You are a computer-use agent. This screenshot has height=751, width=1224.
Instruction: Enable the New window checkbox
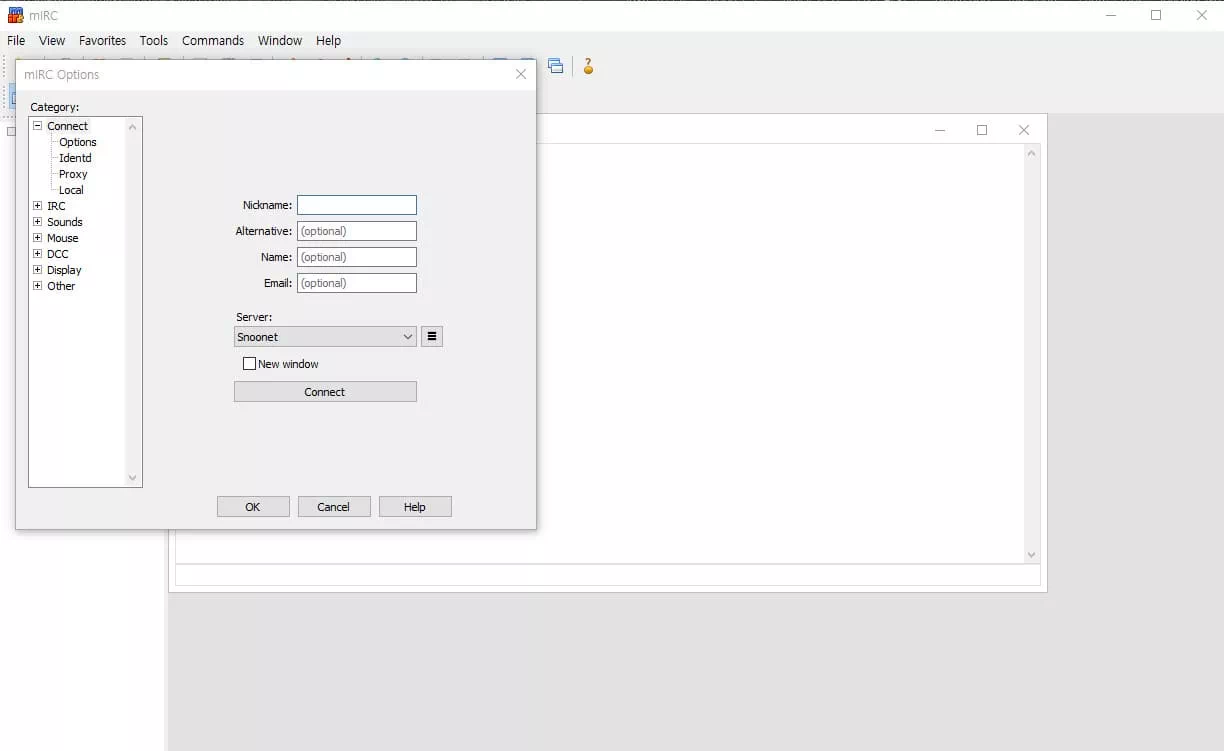point(250,364)
